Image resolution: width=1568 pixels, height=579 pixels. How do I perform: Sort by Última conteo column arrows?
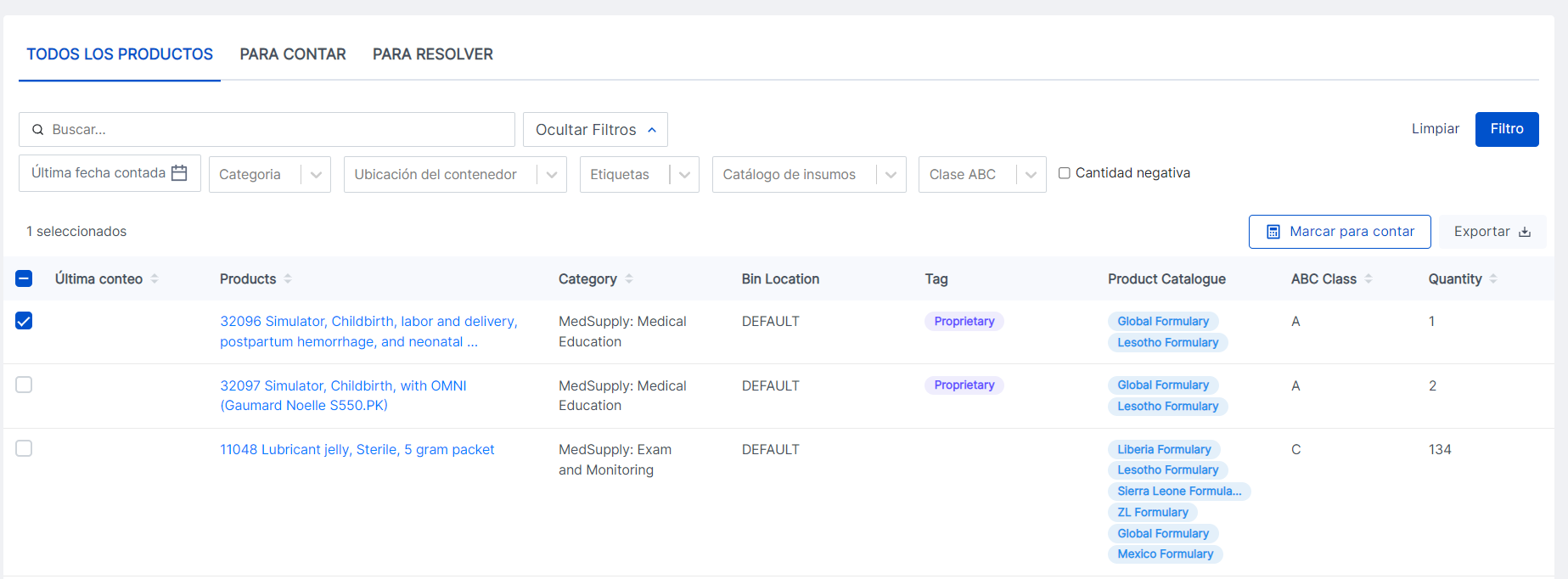155,278
